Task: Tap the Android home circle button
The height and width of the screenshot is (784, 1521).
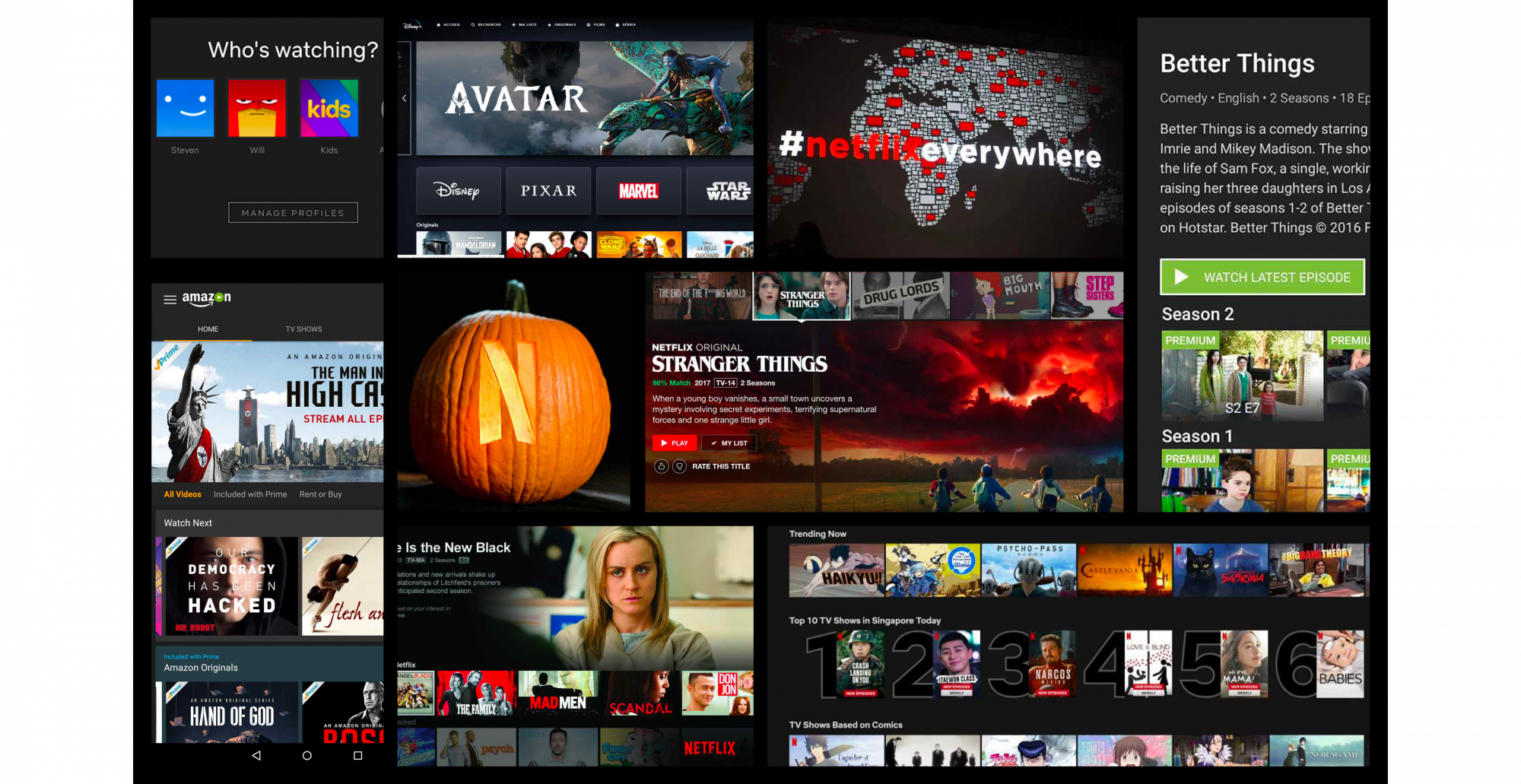Action: 306,755
